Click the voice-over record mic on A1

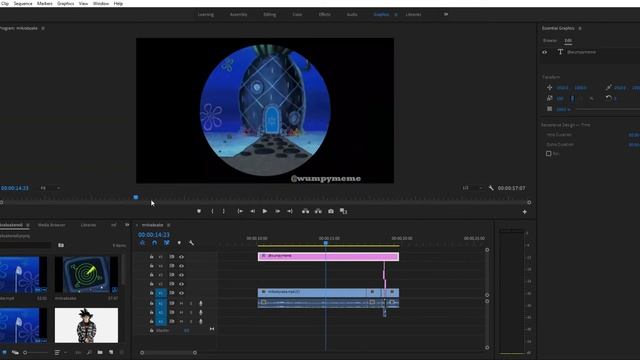[x=200, y=303]
